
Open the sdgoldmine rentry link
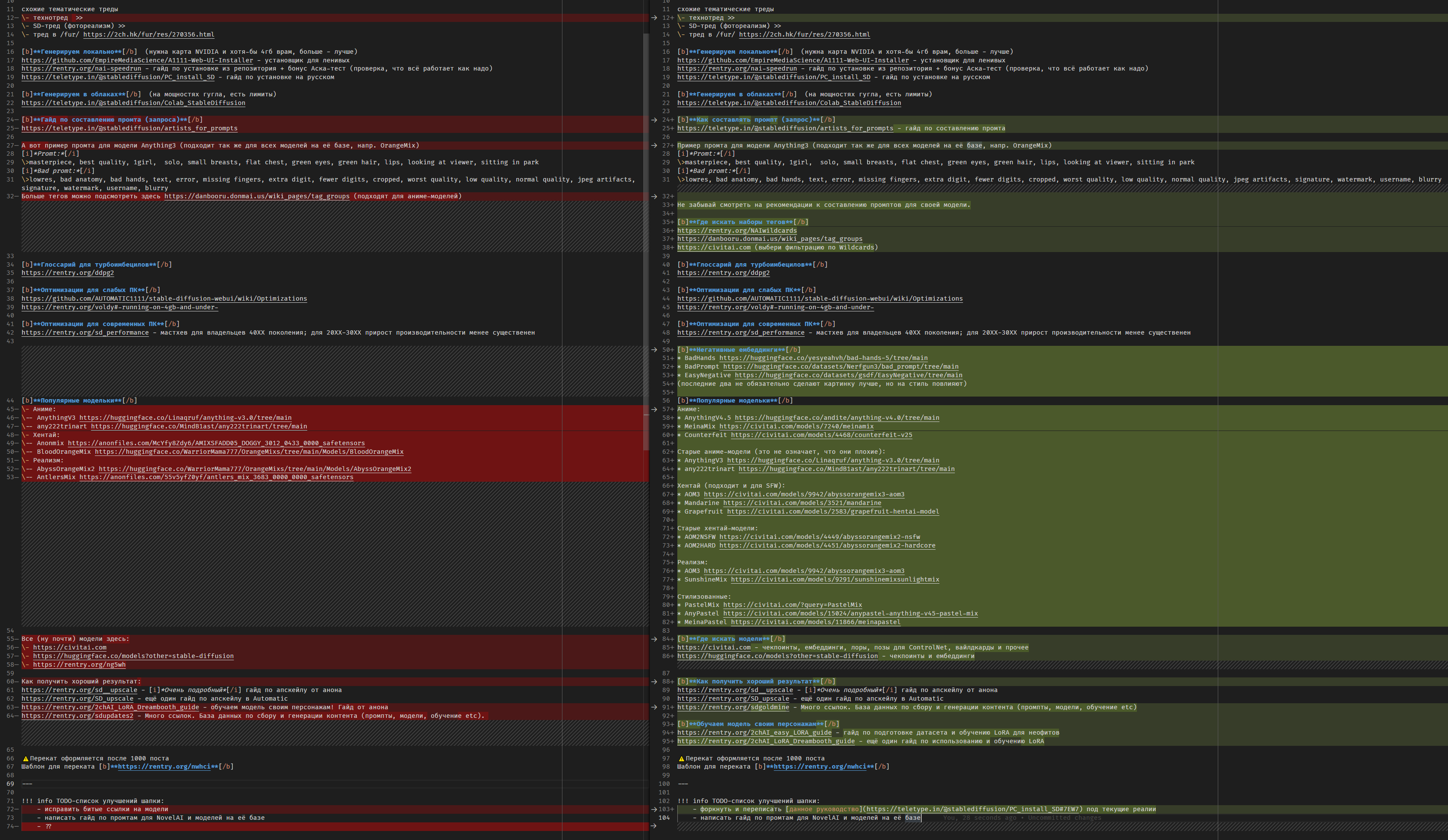point(733,708)
